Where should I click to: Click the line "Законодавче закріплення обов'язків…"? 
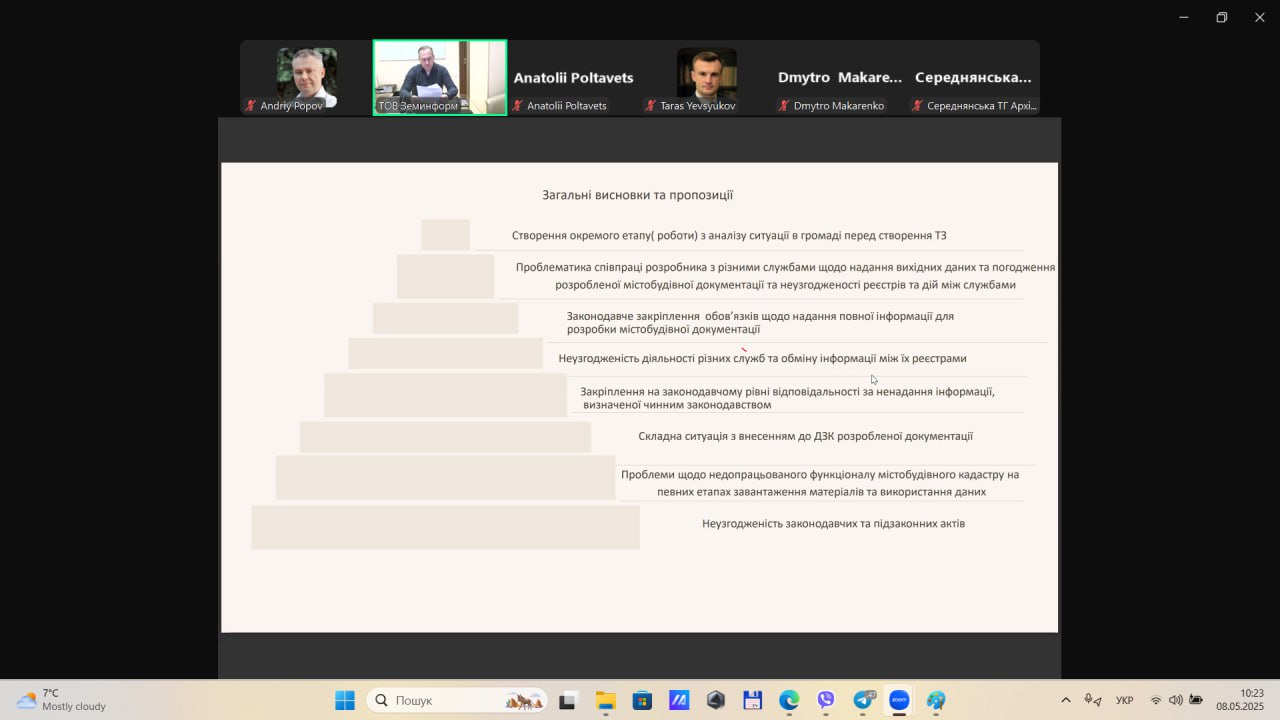click(x=760, y=322)
